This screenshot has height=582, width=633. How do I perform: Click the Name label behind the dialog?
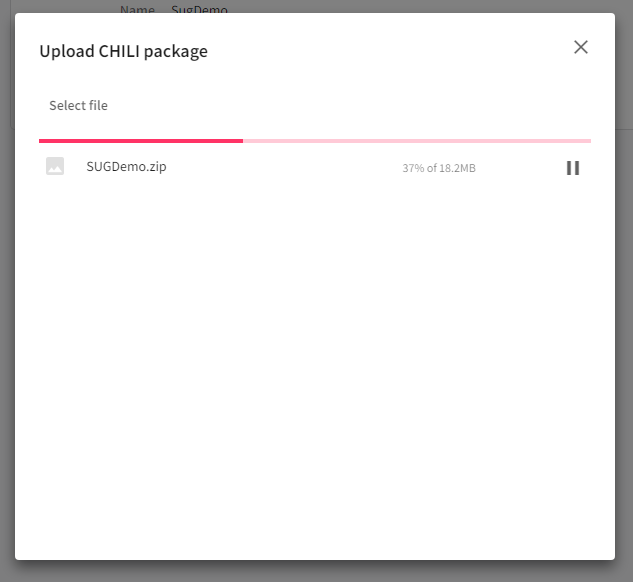click(138, 9)
